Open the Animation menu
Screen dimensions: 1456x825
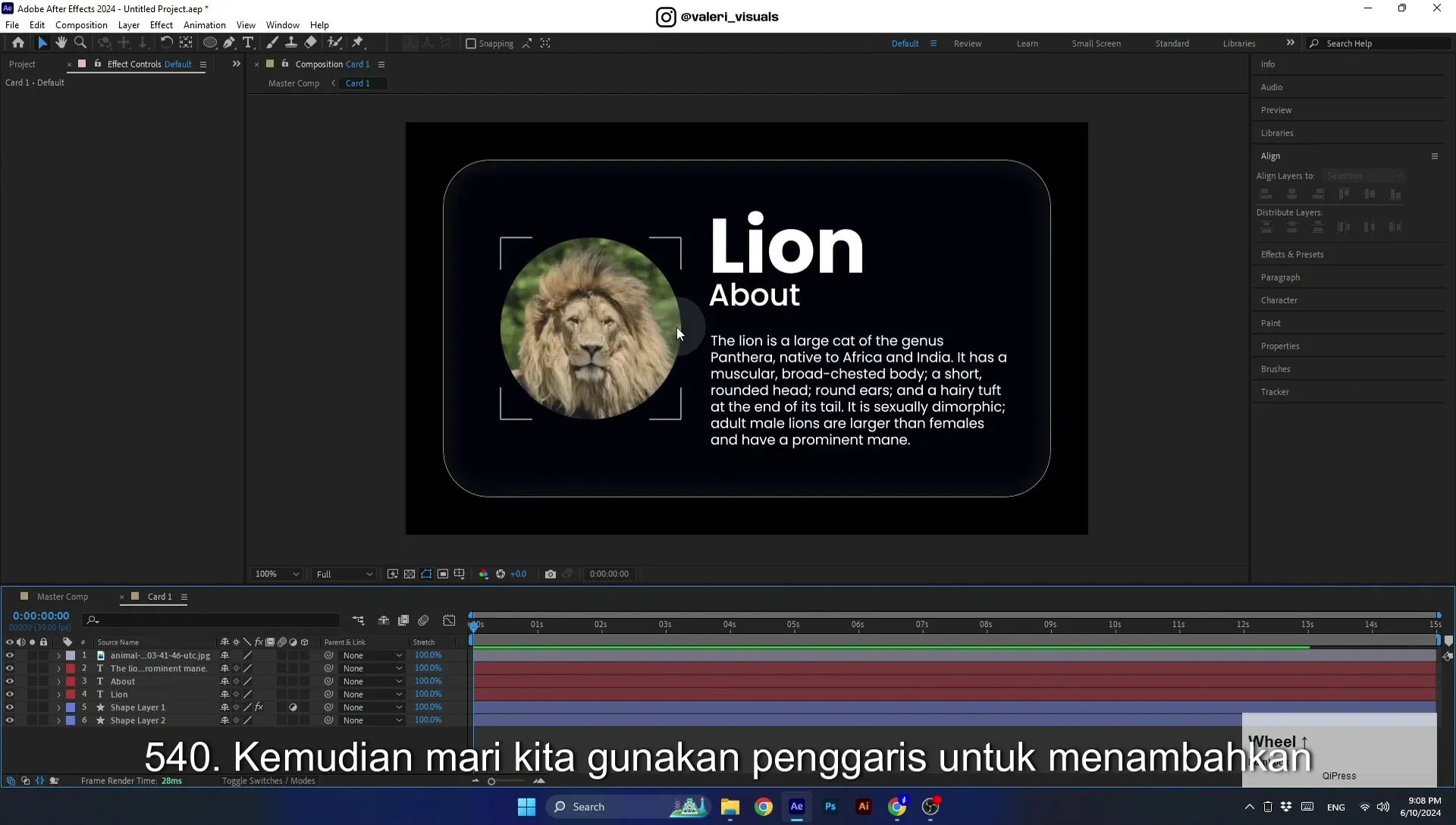205,25
